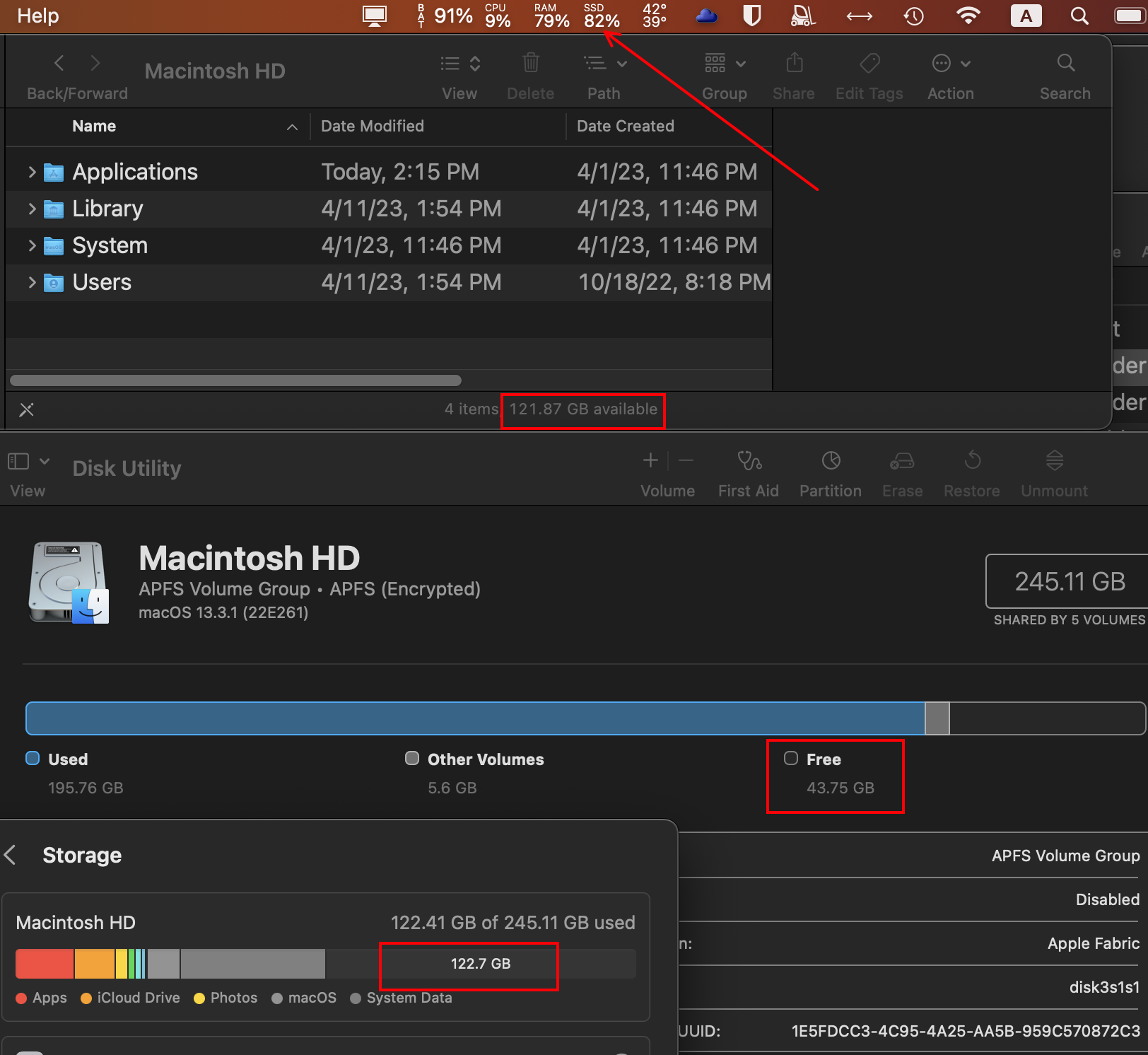Select the Library folder row

point(389,209)
